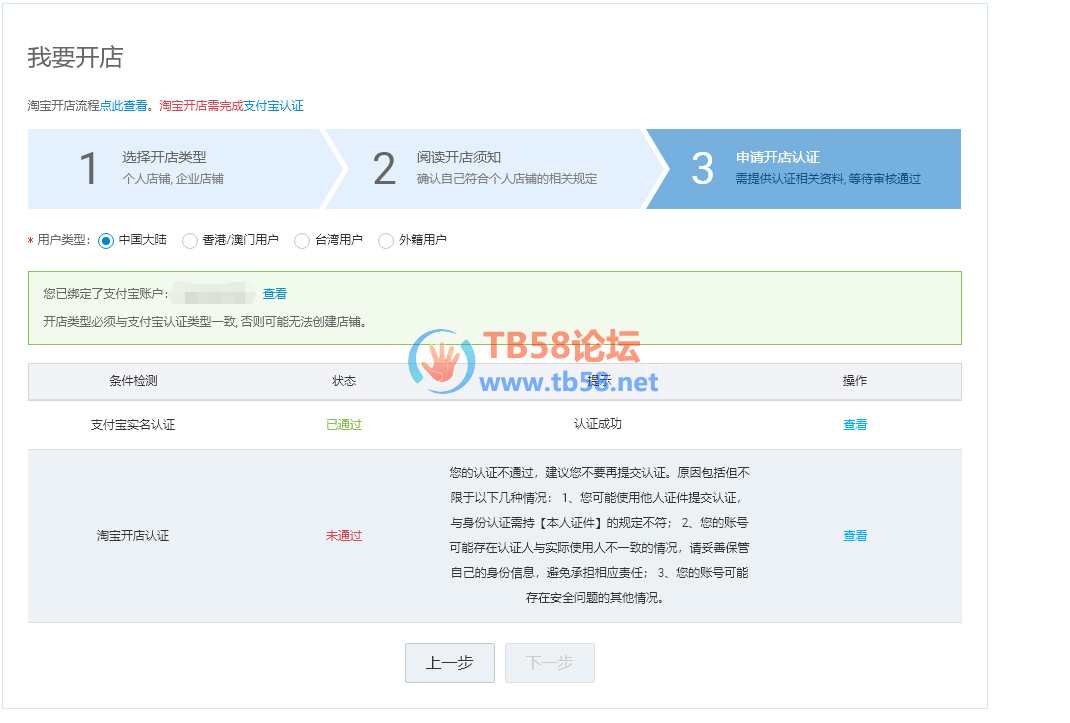View details in the 支付宝实名认证 row
The height and width of the screenshot is (723, 1070).
[x=855, y=425]
